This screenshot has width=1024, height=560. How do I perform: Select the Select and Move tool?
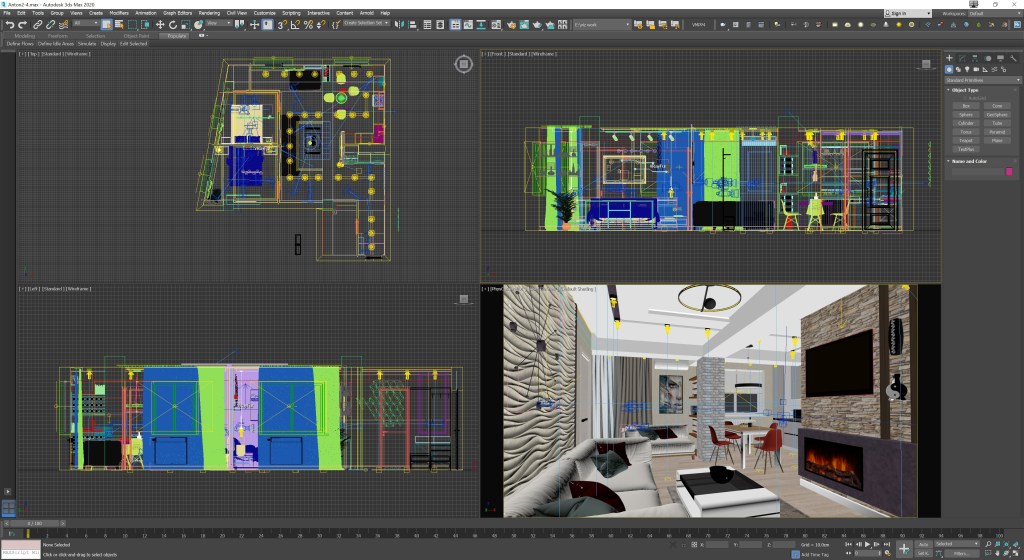(160, 24)
